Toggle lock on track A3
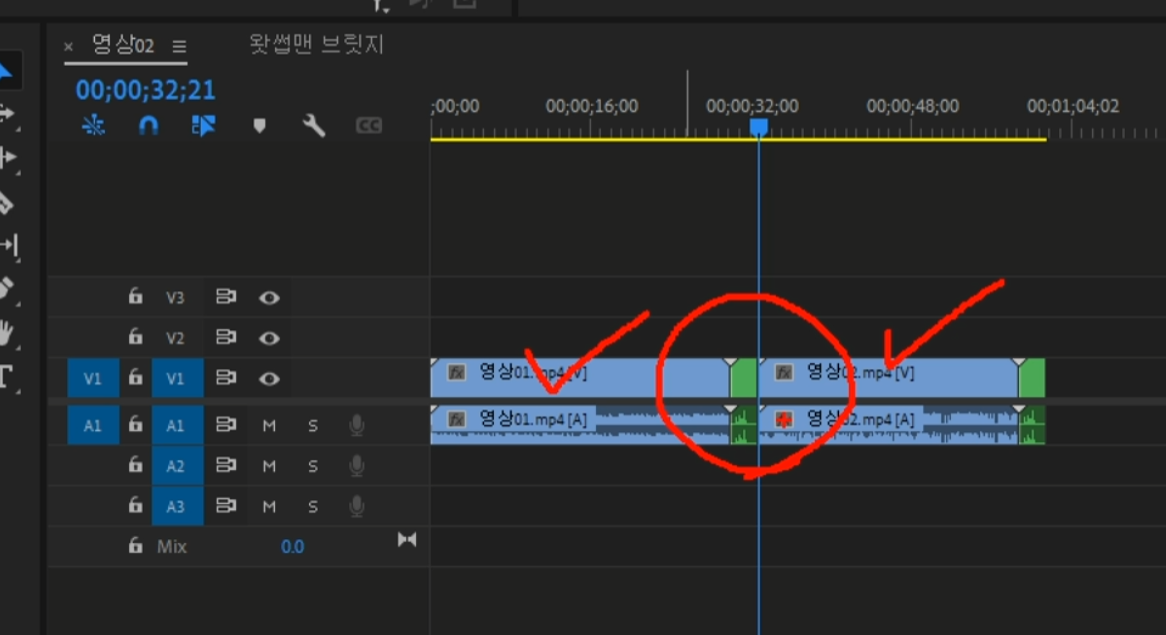Image resolution: width=1166 pixels, height=635 pixels. pyautogui.click(x=135, y=506)
